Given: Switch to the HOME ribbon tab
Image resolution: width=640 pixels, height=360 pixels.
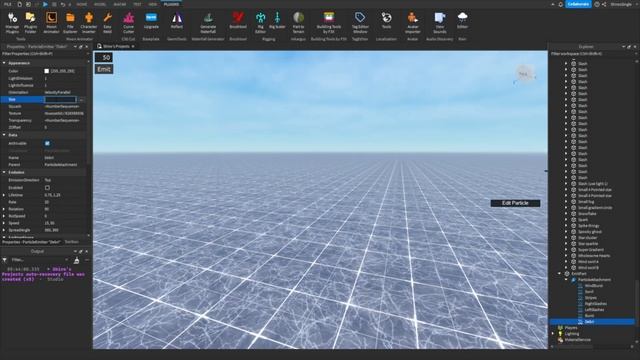Looking at the screenshot, I should point(82,4).
